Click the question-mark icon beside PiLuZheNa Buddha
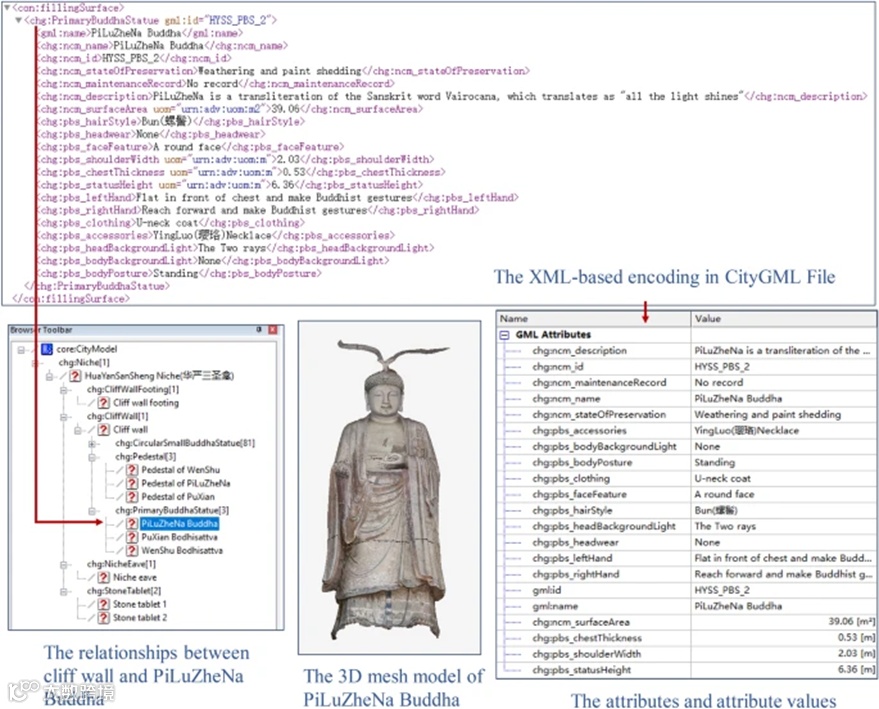Screen dimensions: 879x709 [132, 523]
